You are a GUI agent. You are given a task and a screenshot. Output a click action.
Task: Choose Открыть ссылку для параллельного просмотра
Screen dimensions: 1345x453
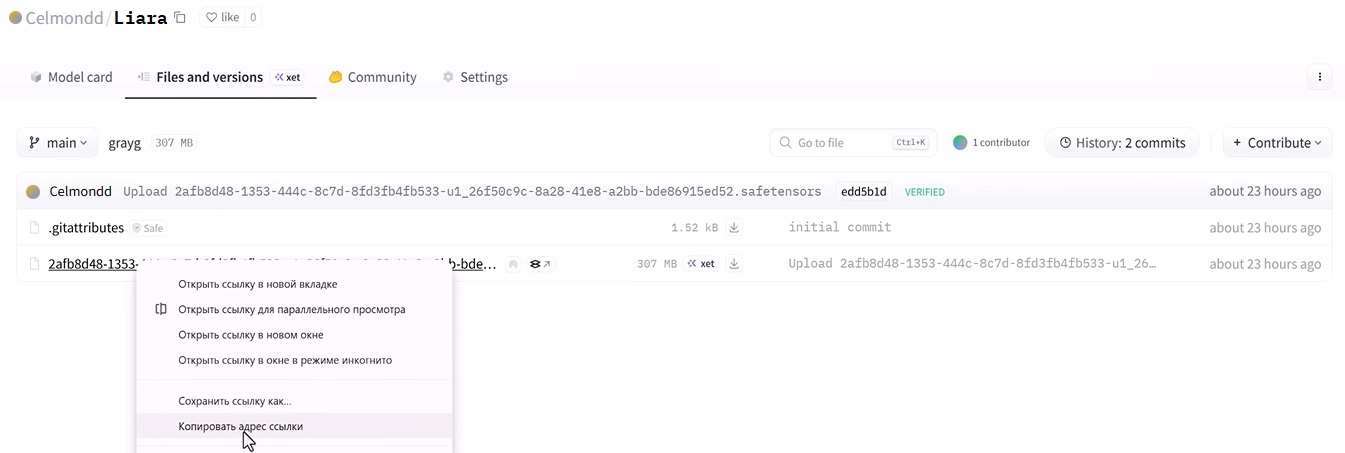(294, 309)
